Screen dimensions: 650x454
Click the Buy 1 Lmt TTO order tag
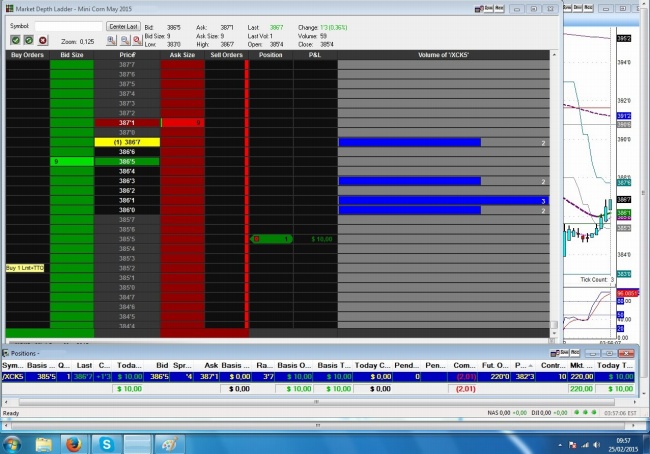pyautogui.click(x=25, y=268)
